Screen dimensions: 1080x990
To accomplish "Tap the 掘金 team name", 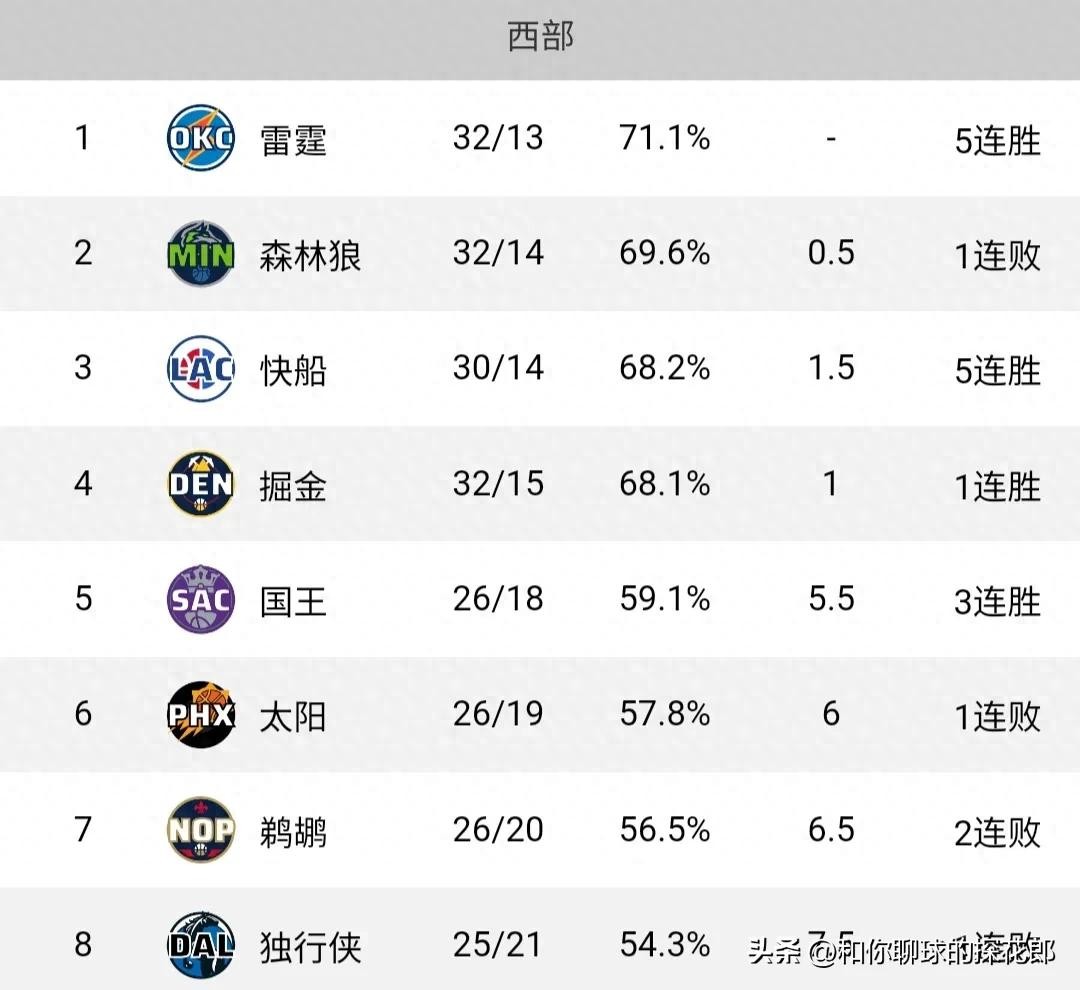I will click(x=293, y=486).
